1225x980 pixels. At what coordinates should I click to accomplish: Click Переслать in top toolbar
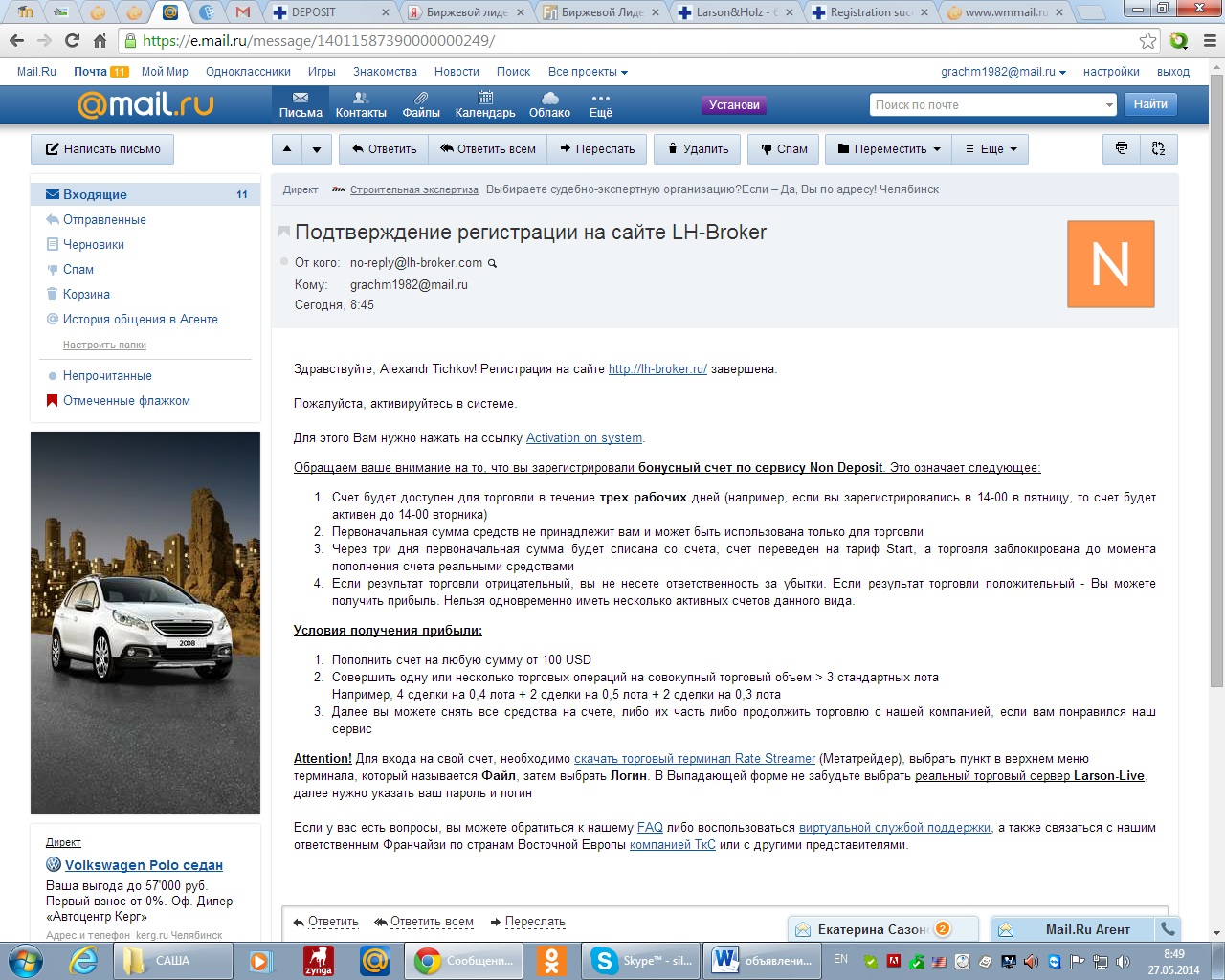(x=597, y=149)
